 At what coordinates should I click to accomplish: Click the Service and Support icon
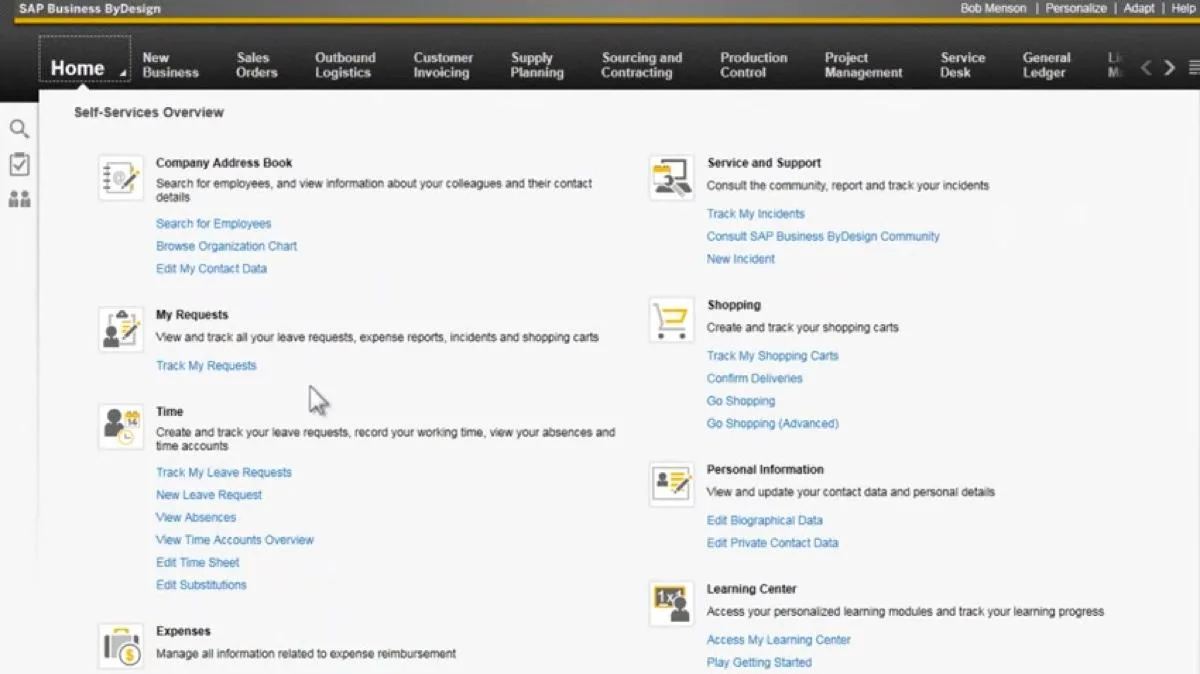pos(672,178)
